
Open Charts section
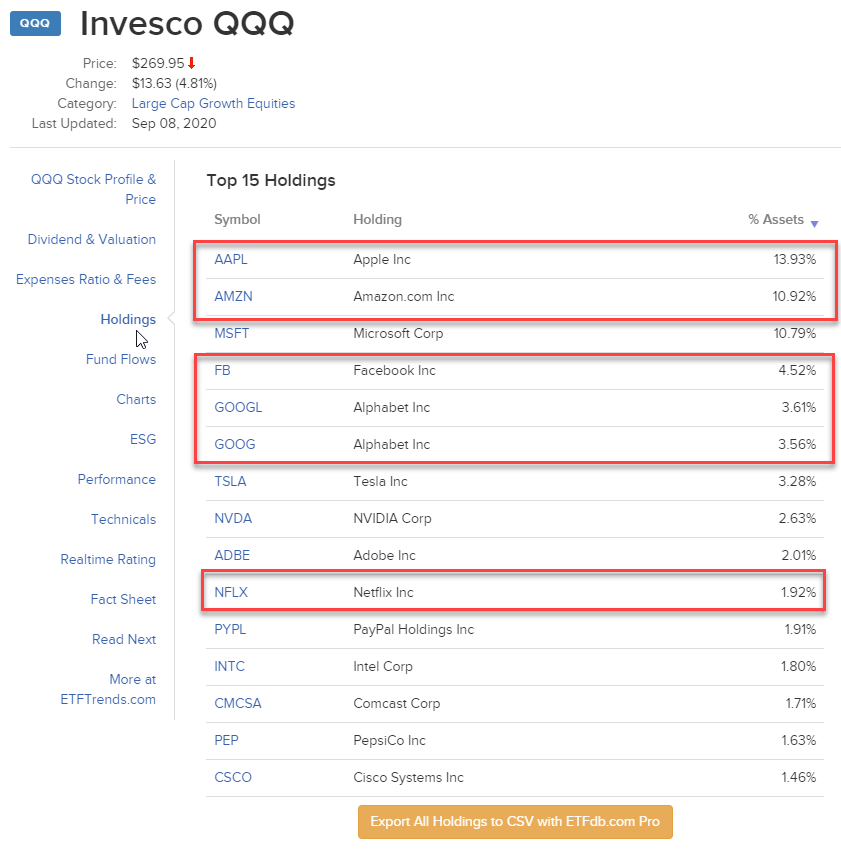136,400
